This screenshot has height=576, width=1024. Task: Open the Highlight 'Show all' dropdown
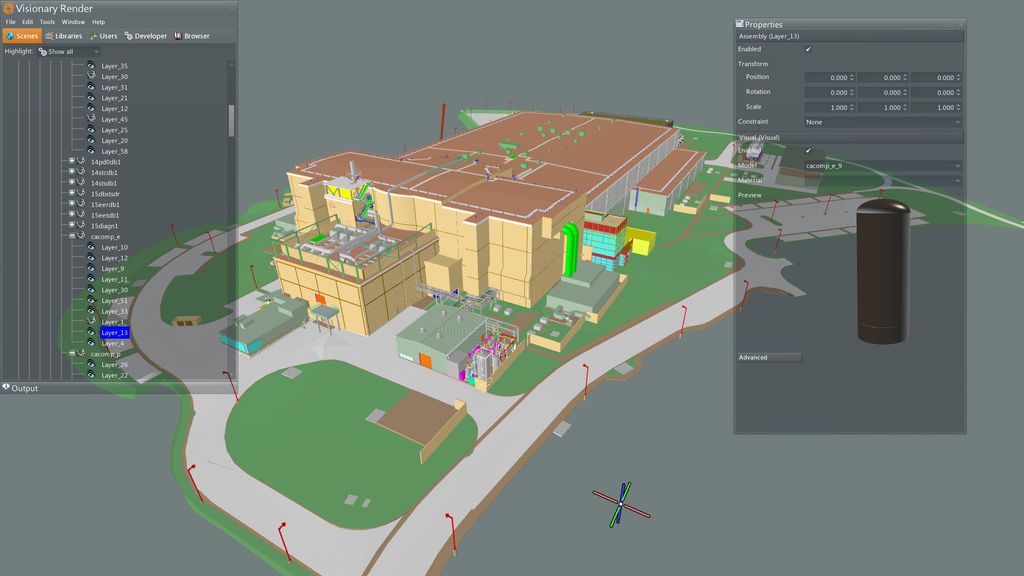[69, 51]
